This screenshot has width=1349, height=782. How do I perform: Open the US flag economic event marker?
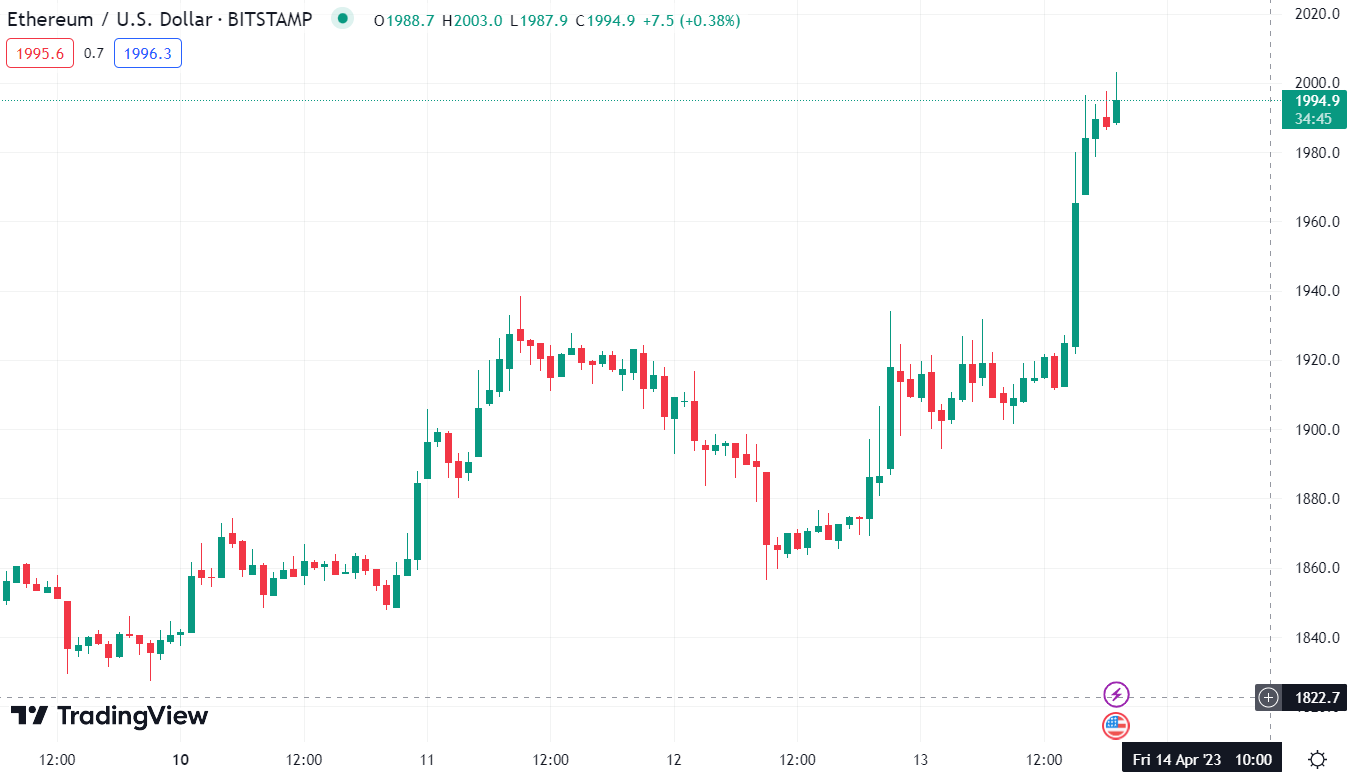1116,726
